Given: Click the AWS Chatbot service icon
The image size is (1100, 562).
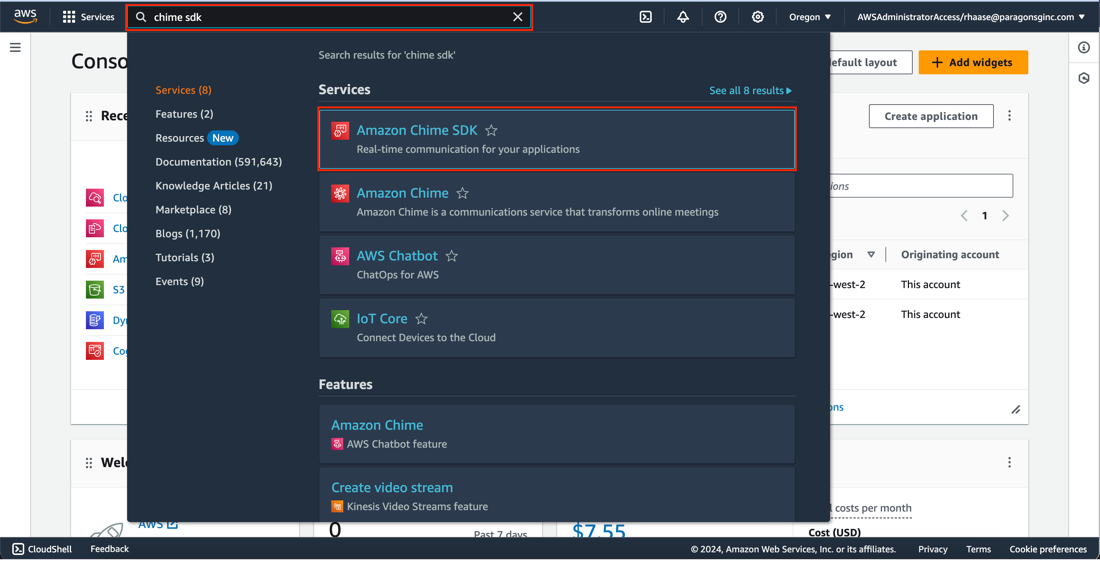Looking at the screenshot, I should [x=340, y=256].
